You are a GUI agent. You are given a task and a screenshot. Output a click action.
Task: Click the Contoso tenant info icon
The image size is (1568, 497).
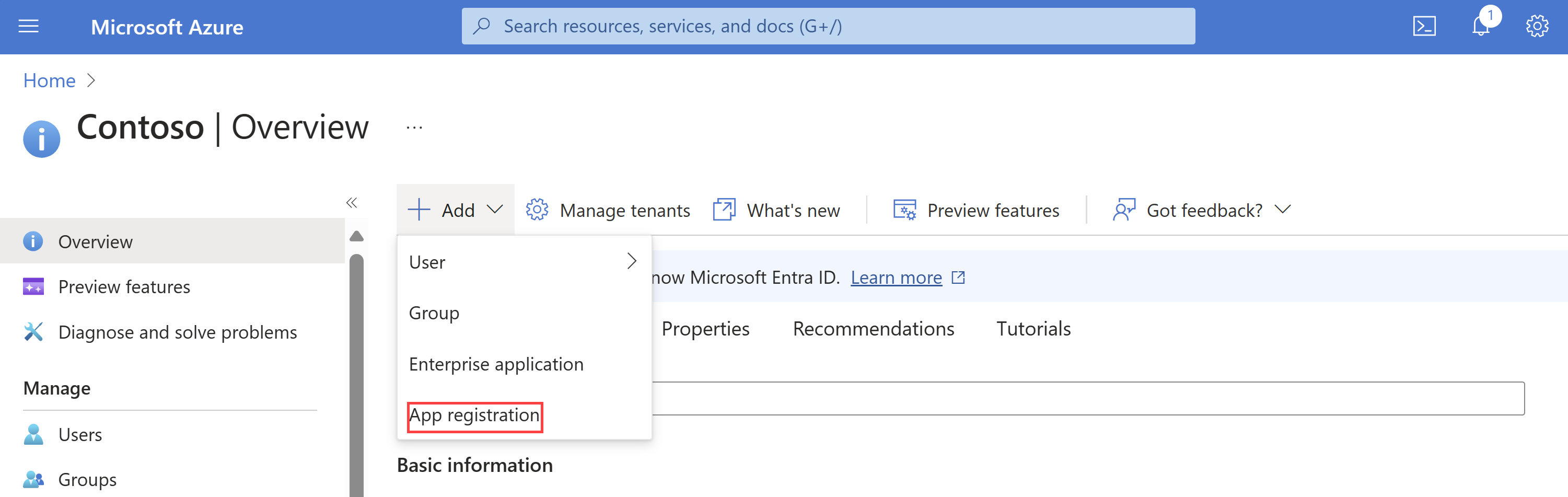pos(41,137)
